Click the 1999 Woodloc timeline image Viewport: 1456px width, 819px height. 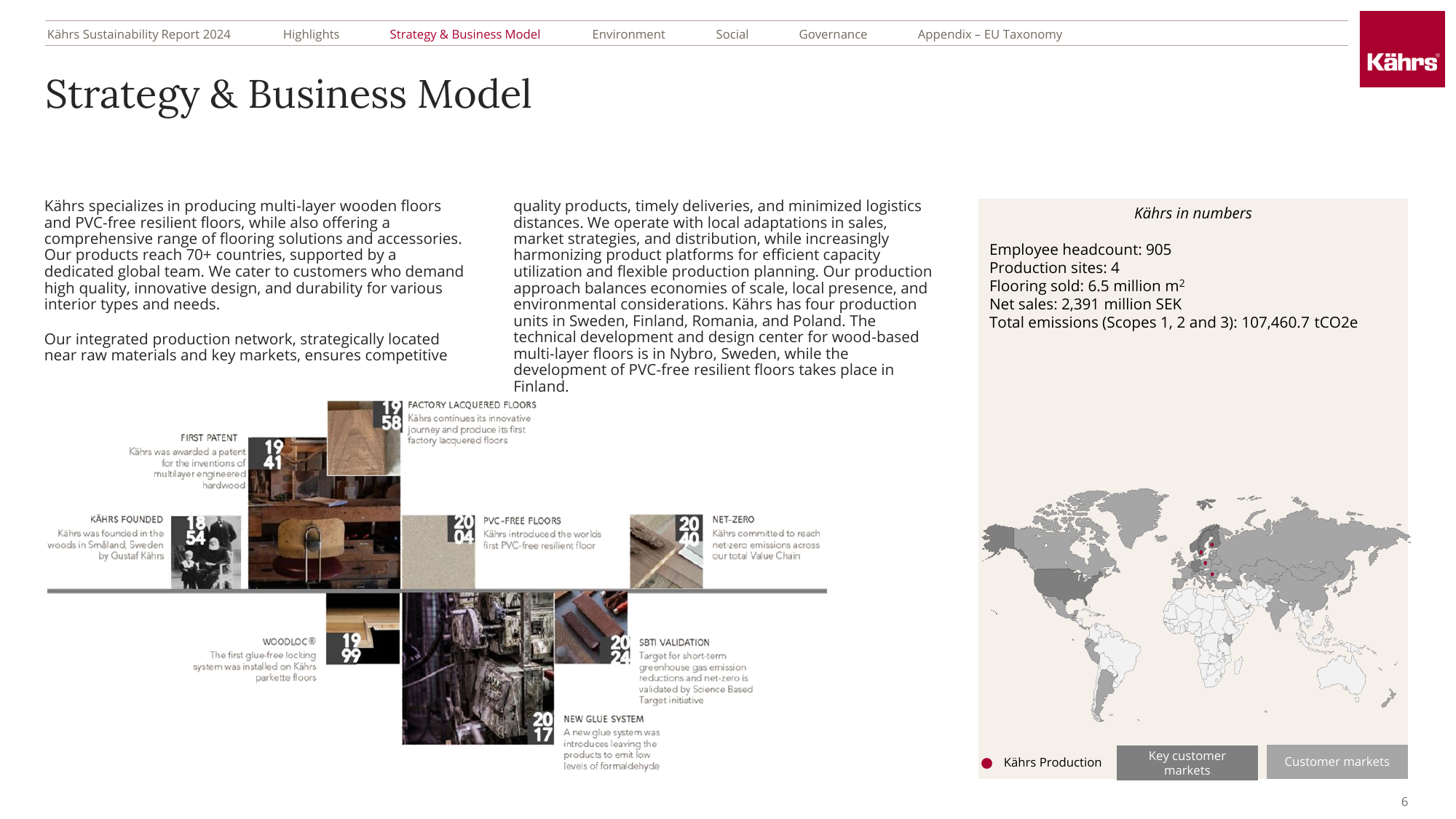[363, 628]
